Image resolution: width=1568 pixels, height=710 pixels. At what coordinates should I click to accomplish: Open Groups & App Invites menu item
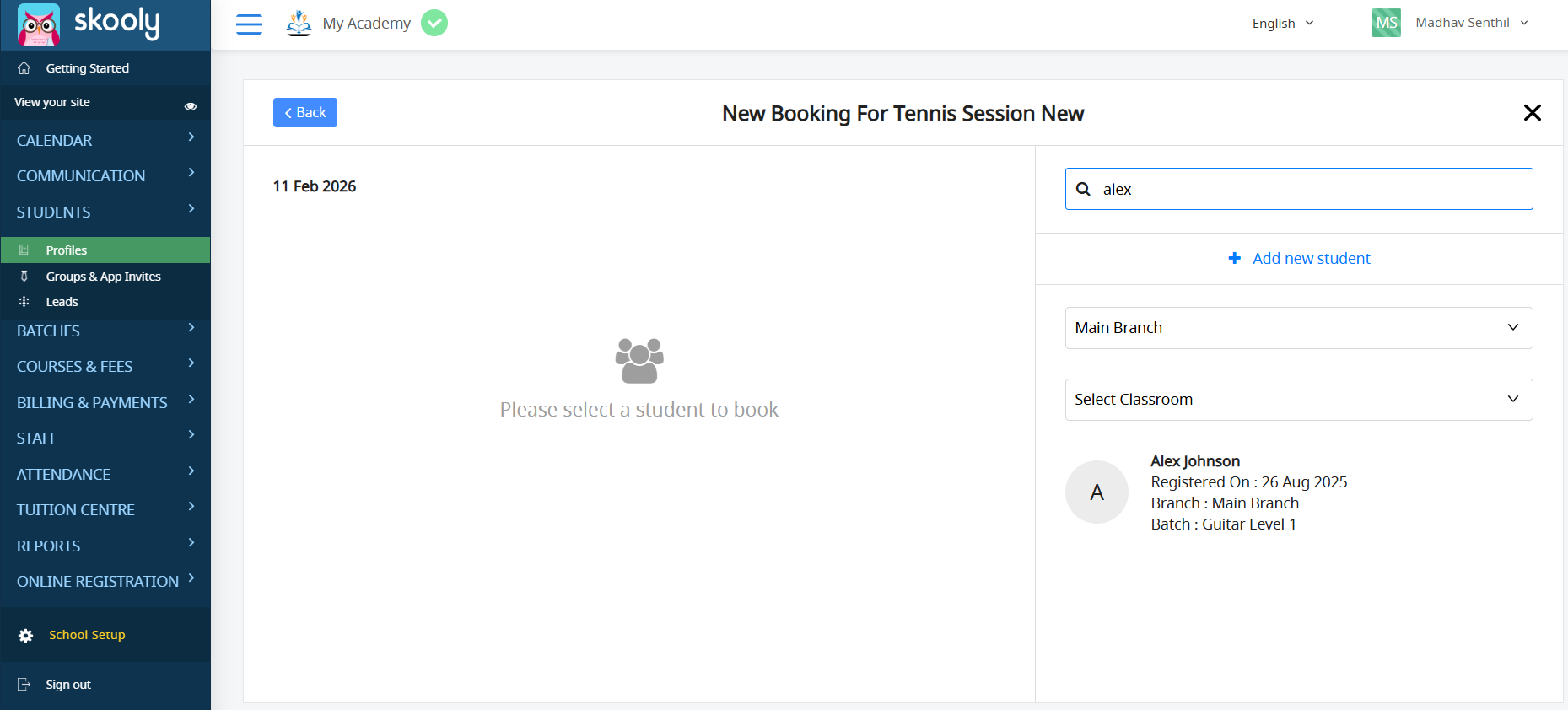pyautogui.click(x=103, y=277)
